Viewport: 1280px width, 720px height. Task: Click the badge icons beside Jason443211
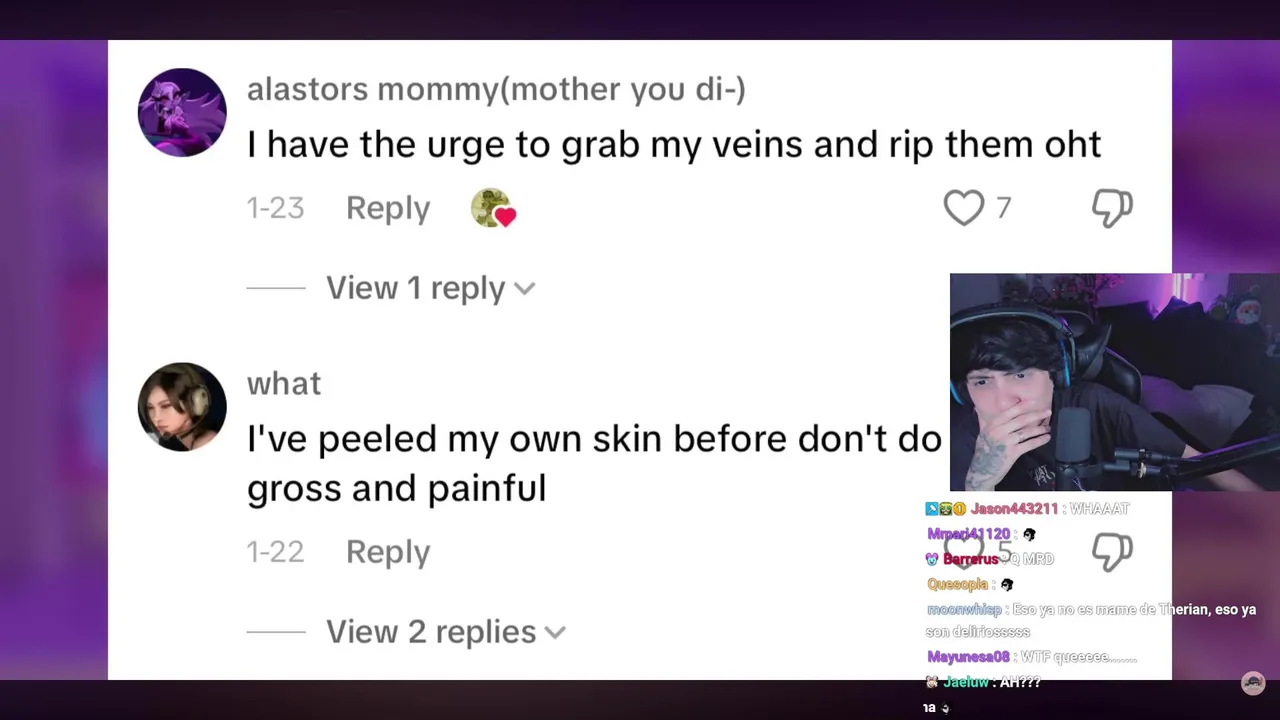pos(945,509)
